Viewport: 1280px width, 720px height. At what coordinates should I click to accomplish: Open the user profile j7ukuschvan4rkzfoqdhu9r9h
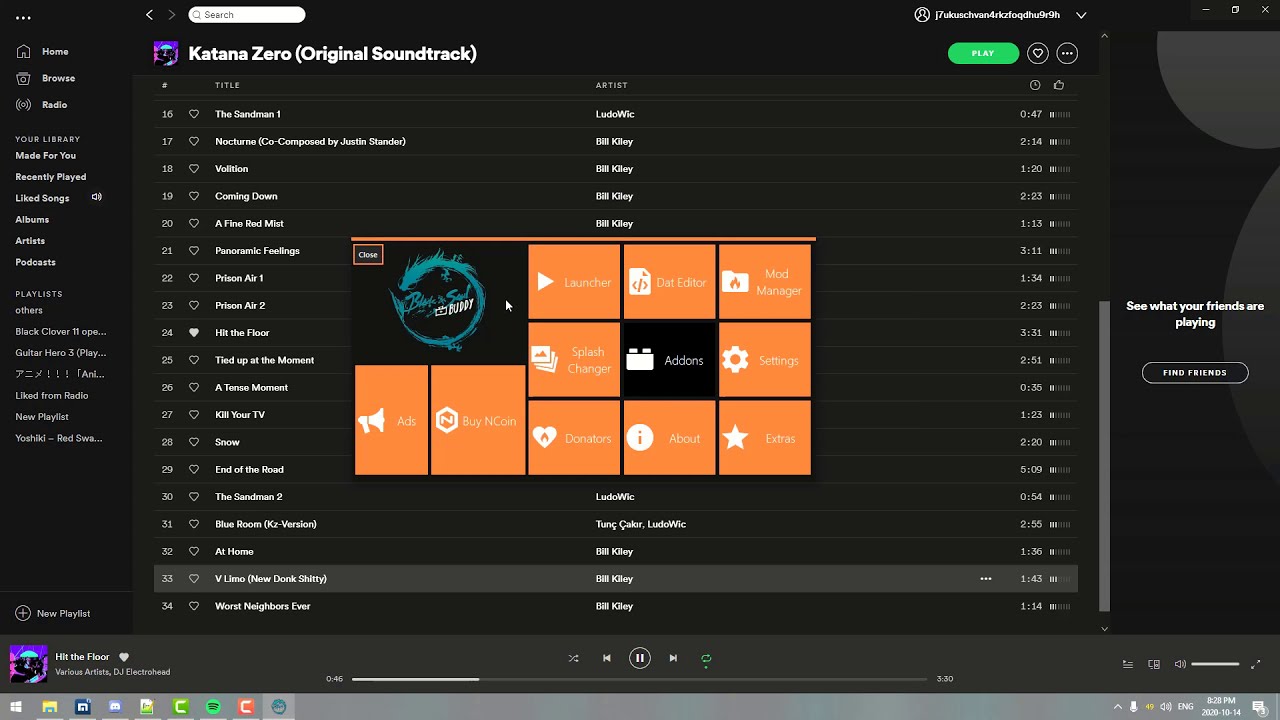[x=987, y=15]
